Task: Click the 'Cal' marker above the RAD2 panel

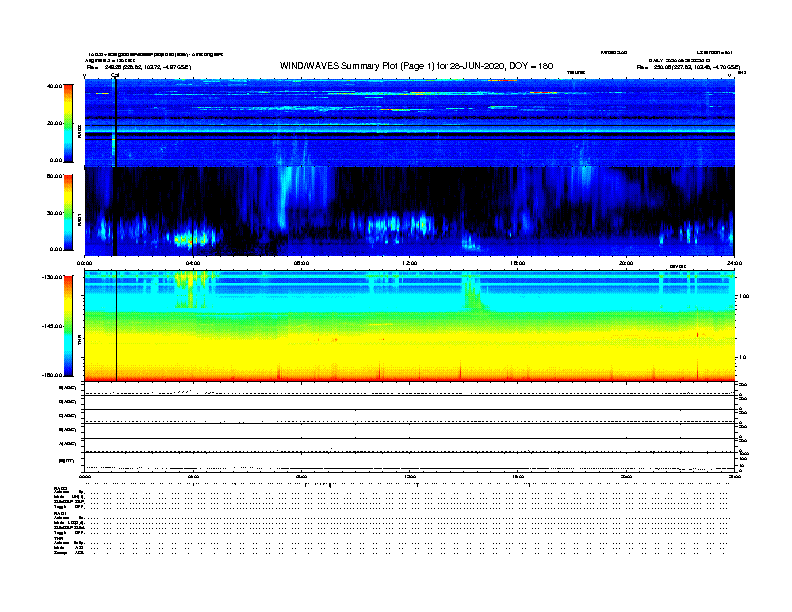Action: click(x=115, y=75)
